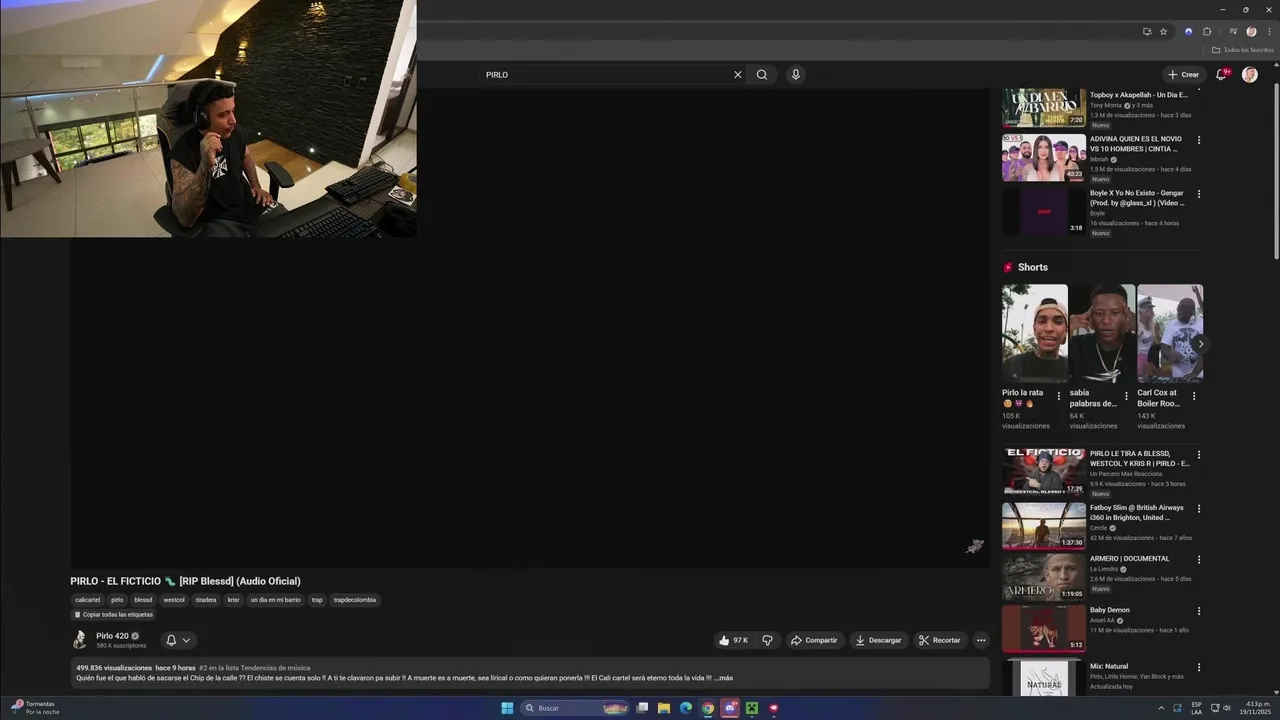This screenshot has height=720, width=1280.
Task: Select the blessd tag
Action: pos(143,600)
